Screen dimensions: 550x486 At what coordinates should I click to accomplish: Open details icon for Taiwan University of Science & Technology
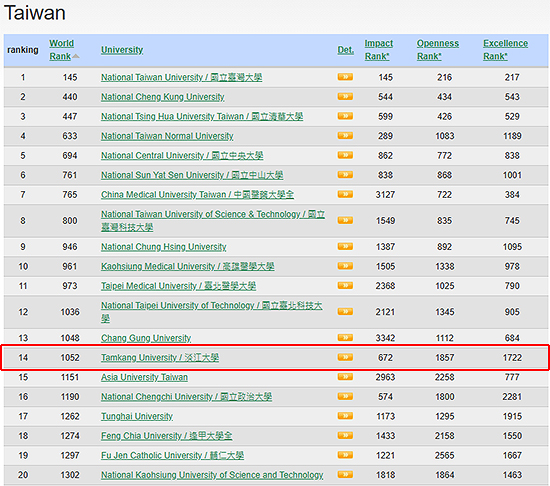(x=345, y=220)
